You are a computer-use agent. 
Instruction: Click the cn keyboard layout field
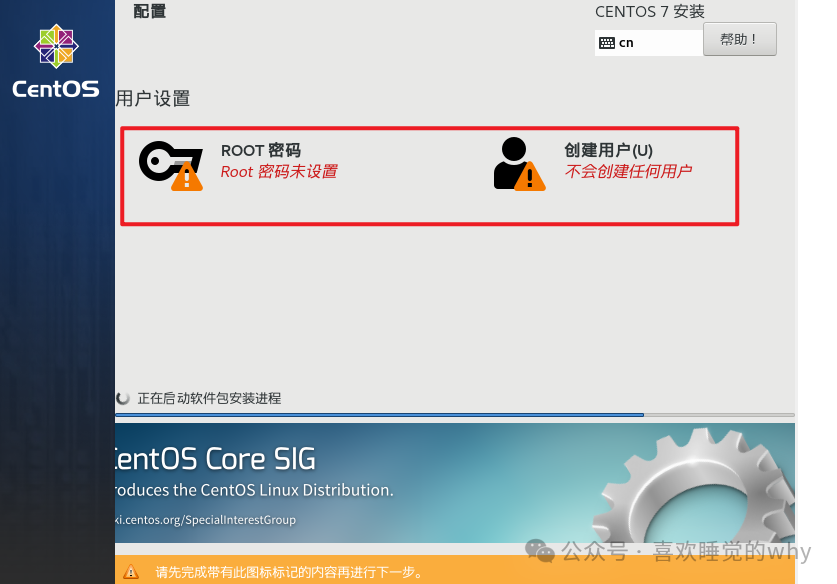[x=649, y=43]
